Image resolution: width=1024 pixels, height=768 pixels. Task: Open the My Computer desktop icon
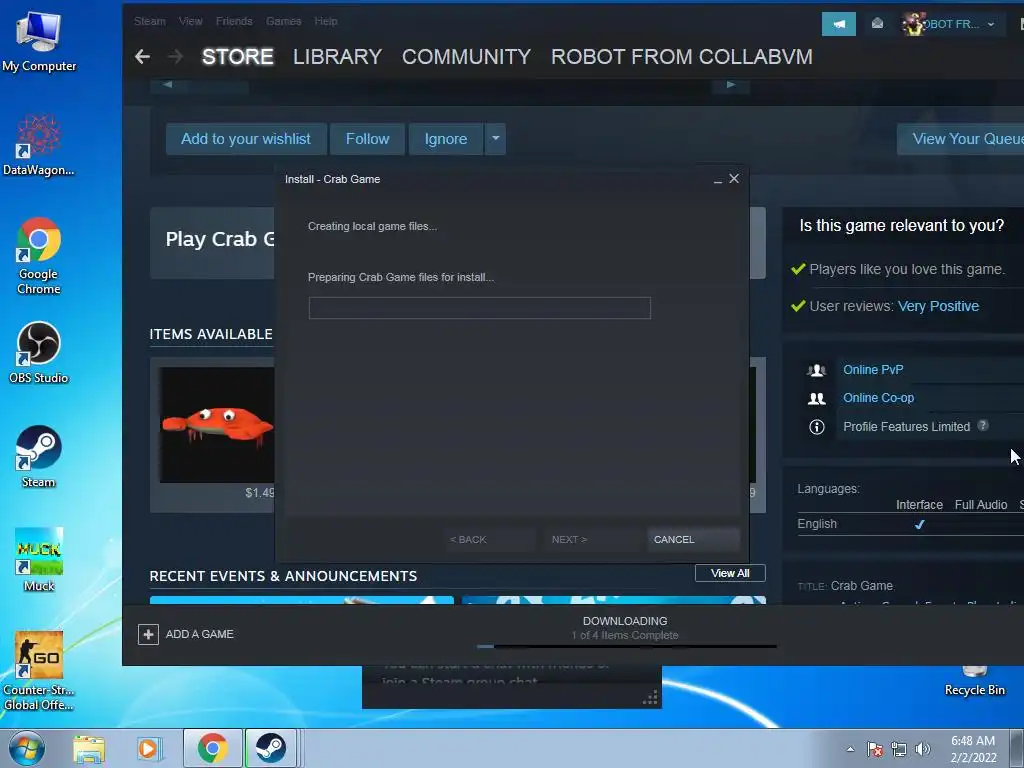click(39, 41)
